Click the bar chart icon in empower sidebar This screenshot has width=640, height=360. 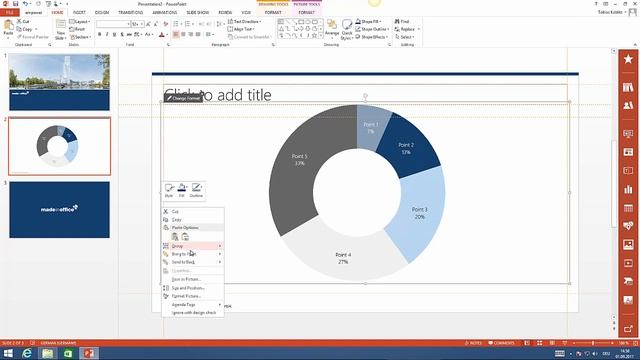[x=628, y=189]
